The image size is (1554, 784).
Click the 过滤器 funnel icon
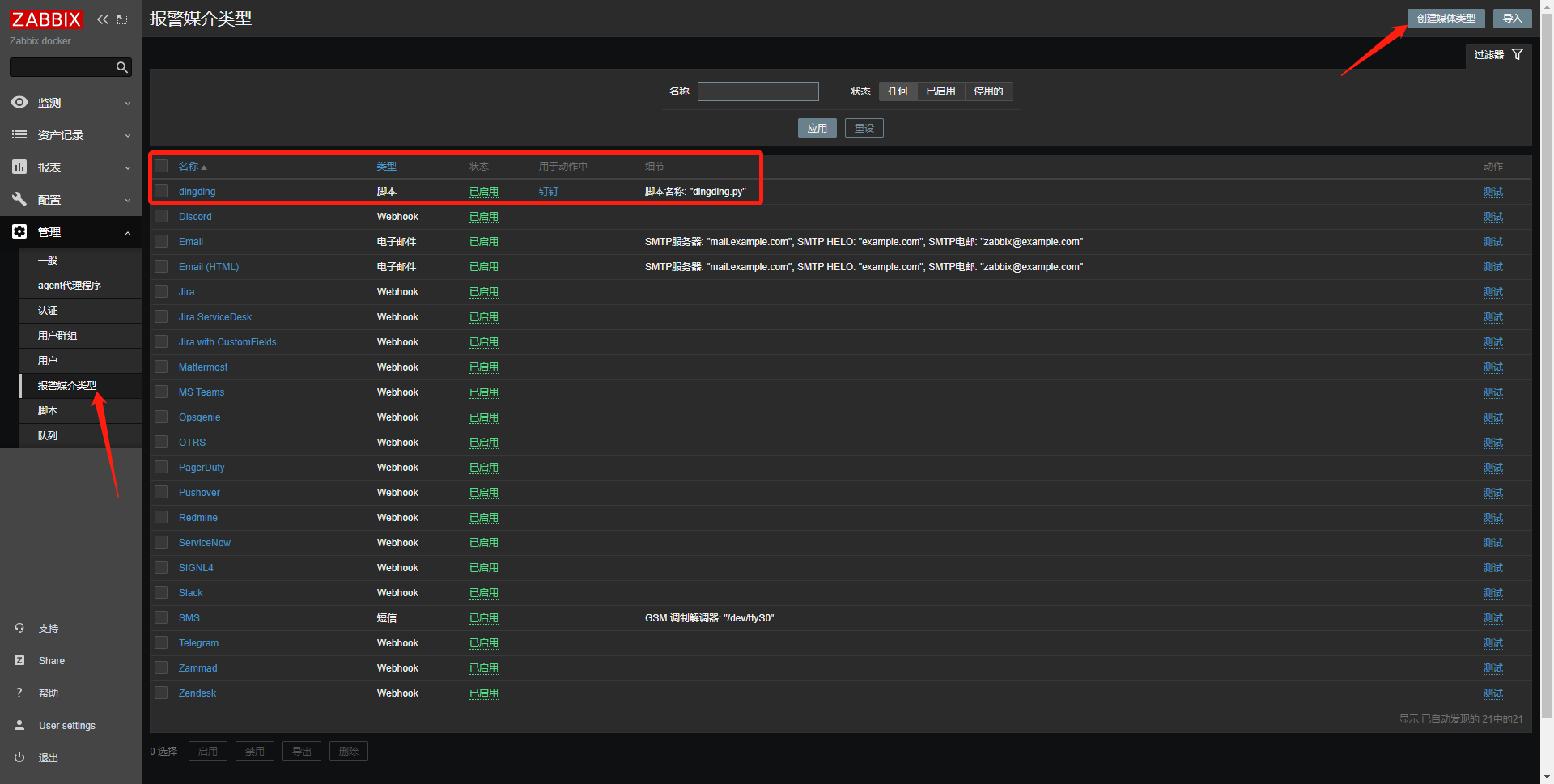tap(1518, 54)
